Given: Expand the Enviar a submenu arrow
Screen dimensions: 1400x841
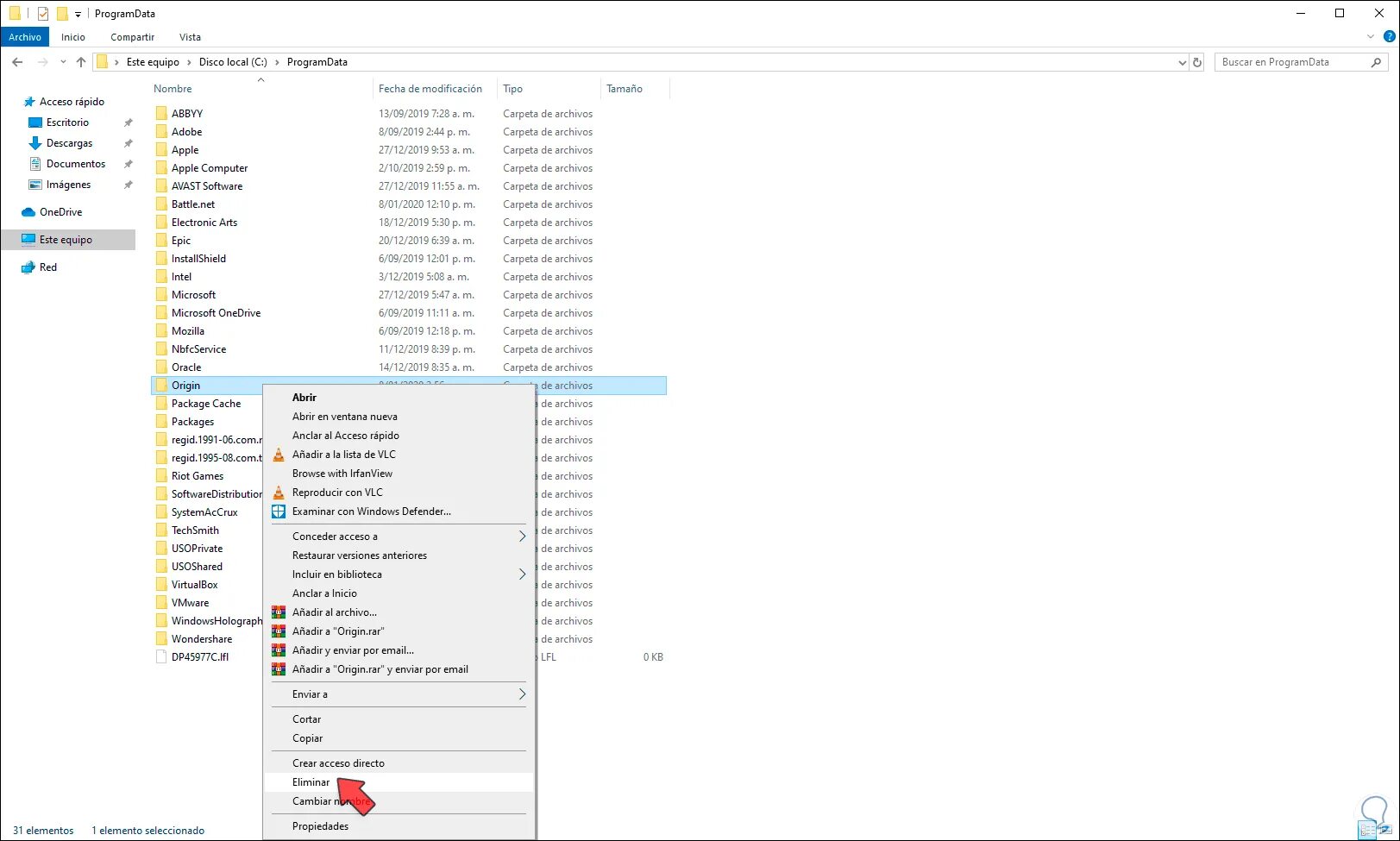Looking at the screenshot, I should click(522, 694).
